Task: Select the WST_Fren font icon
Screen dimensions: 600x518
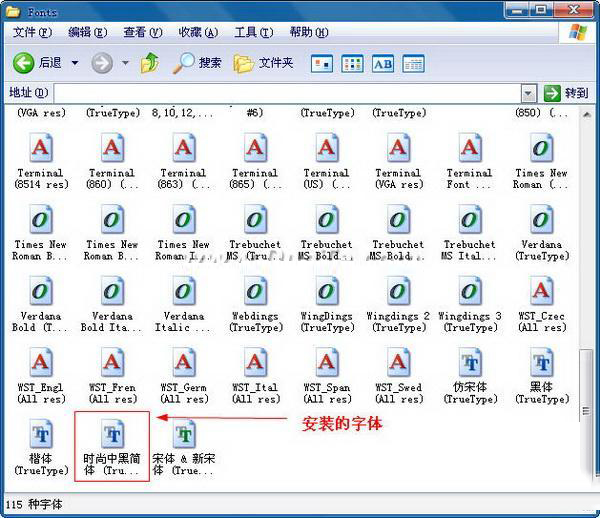Action: click(x=112, y=362)
